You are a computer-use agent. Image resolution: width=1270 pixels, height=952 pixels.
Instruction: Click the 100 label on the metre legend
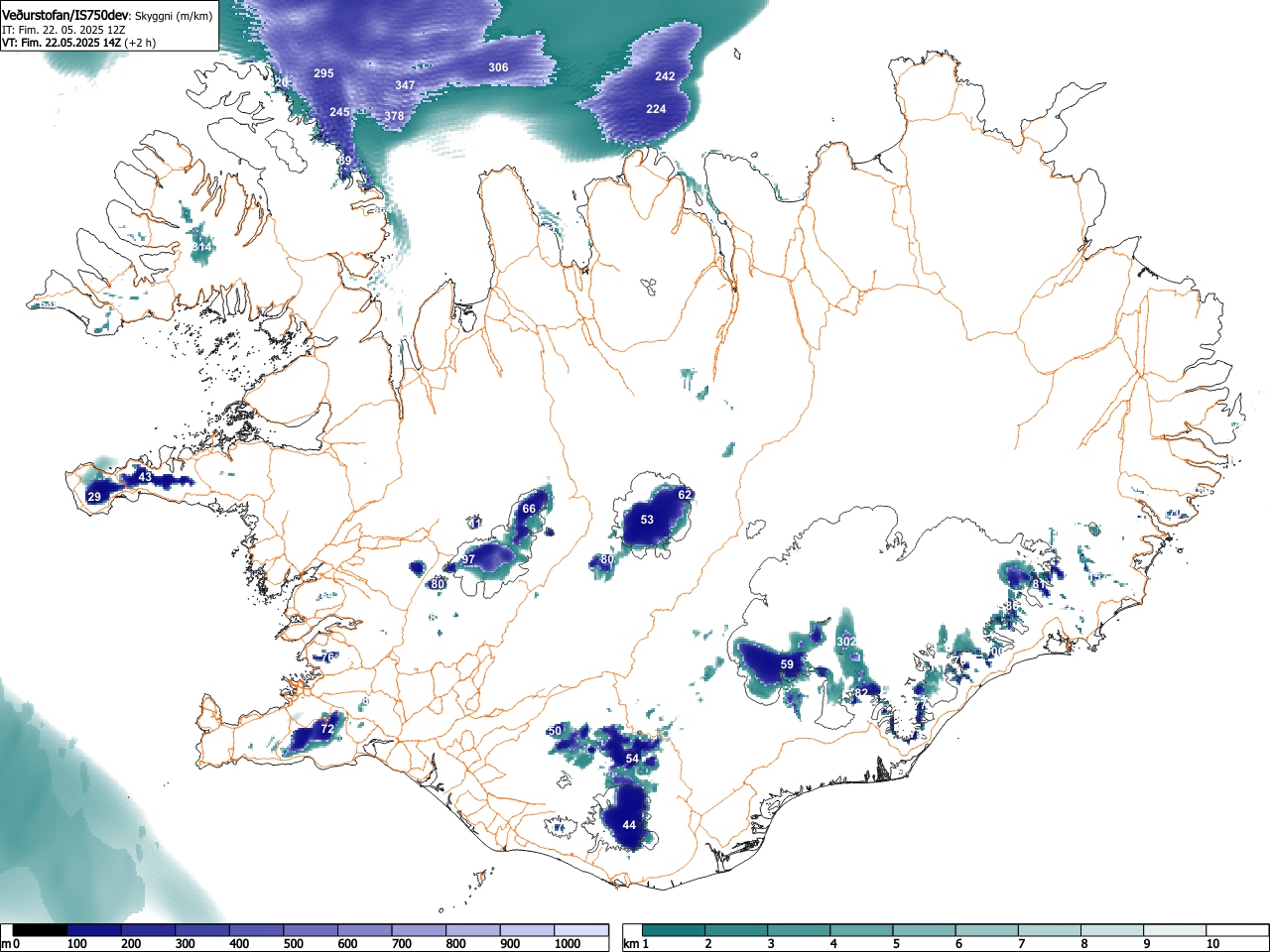click(76, 944)
